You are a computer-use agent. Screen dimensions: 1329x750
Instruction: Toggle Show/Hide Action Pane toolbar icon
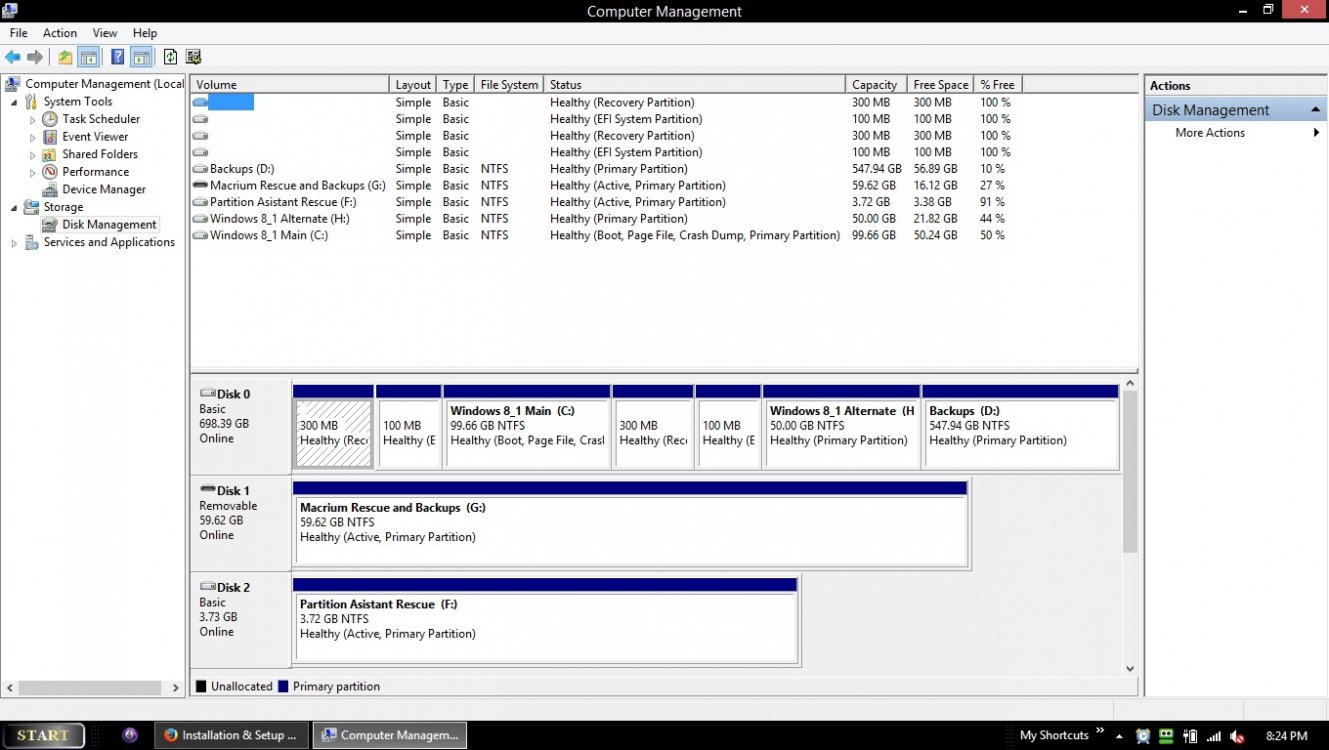[141, 57]
